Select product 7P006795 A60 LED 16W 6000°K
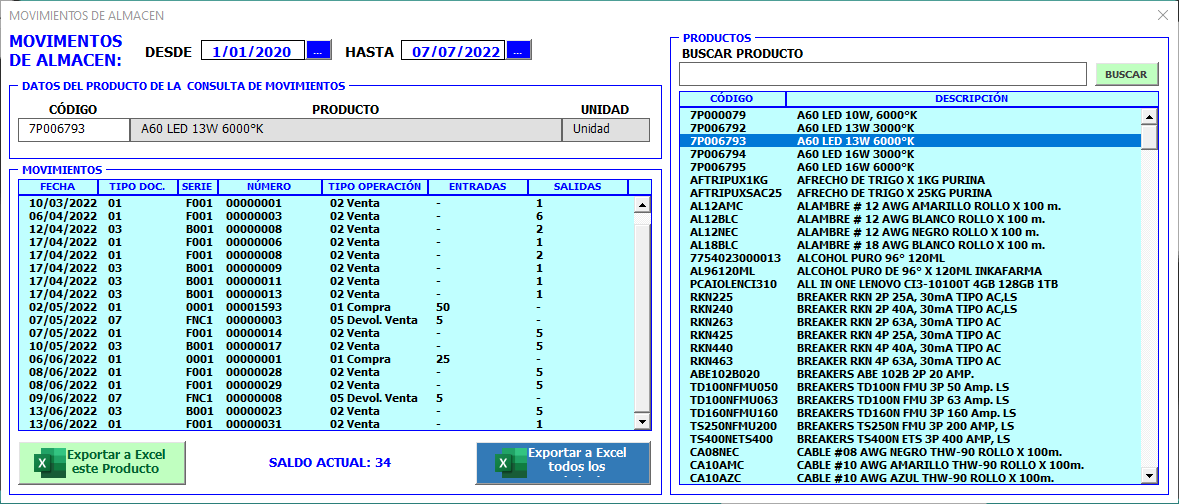 [911, 166]
